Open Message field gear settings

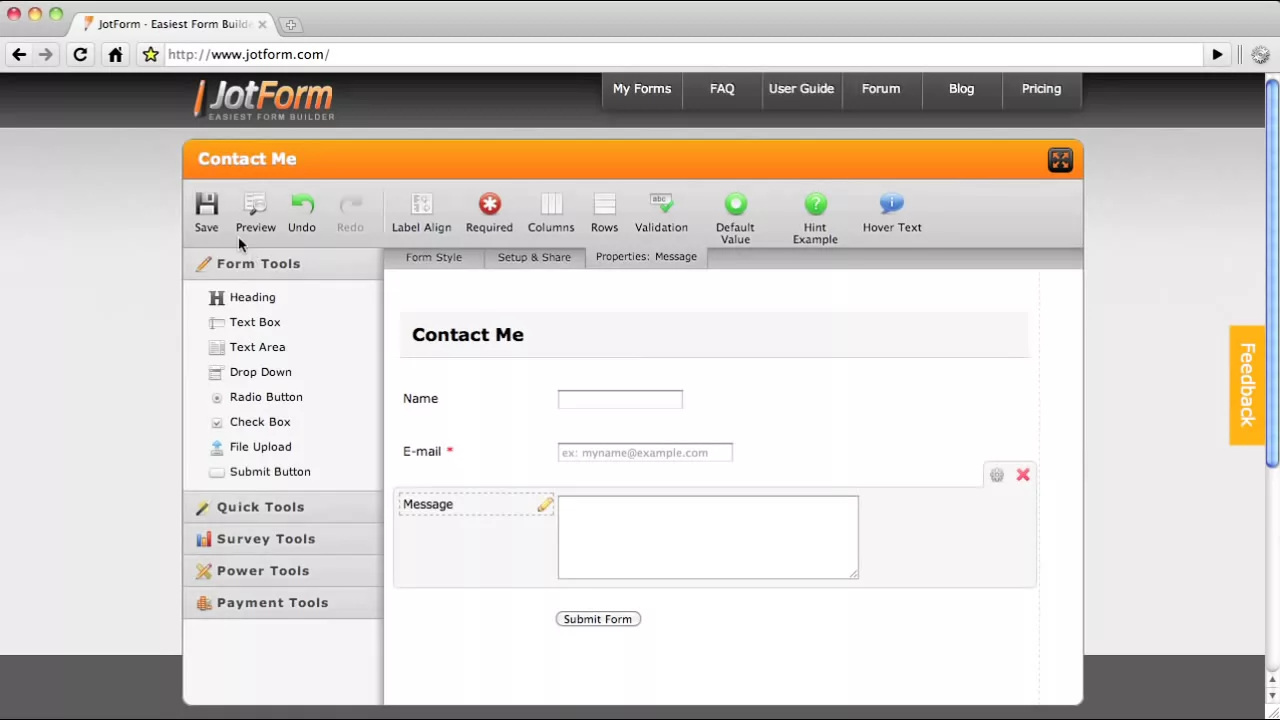click(x=997, y=475)
